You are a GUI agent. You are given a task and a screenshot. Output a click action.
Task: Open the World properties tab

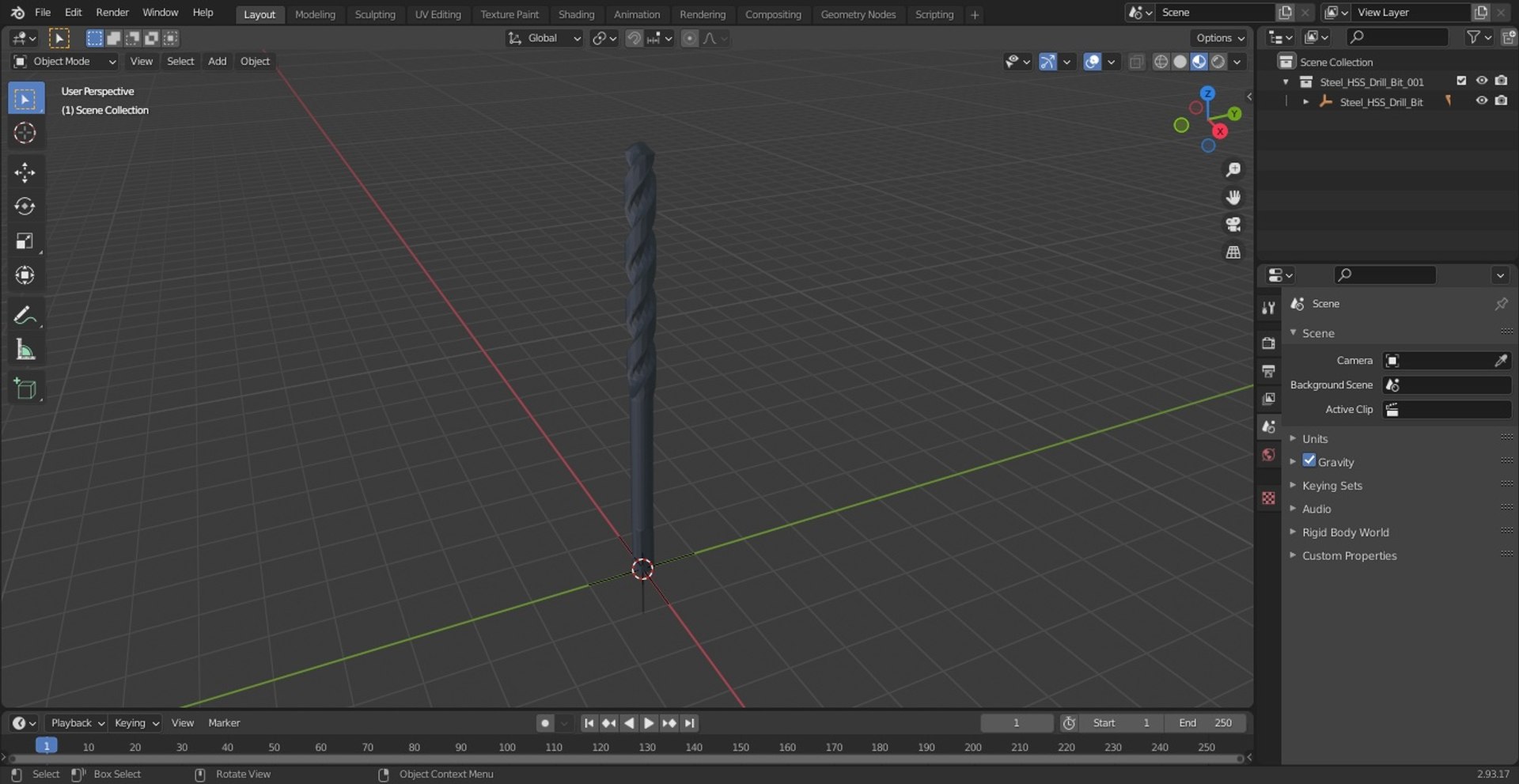tap(1268, 454)
